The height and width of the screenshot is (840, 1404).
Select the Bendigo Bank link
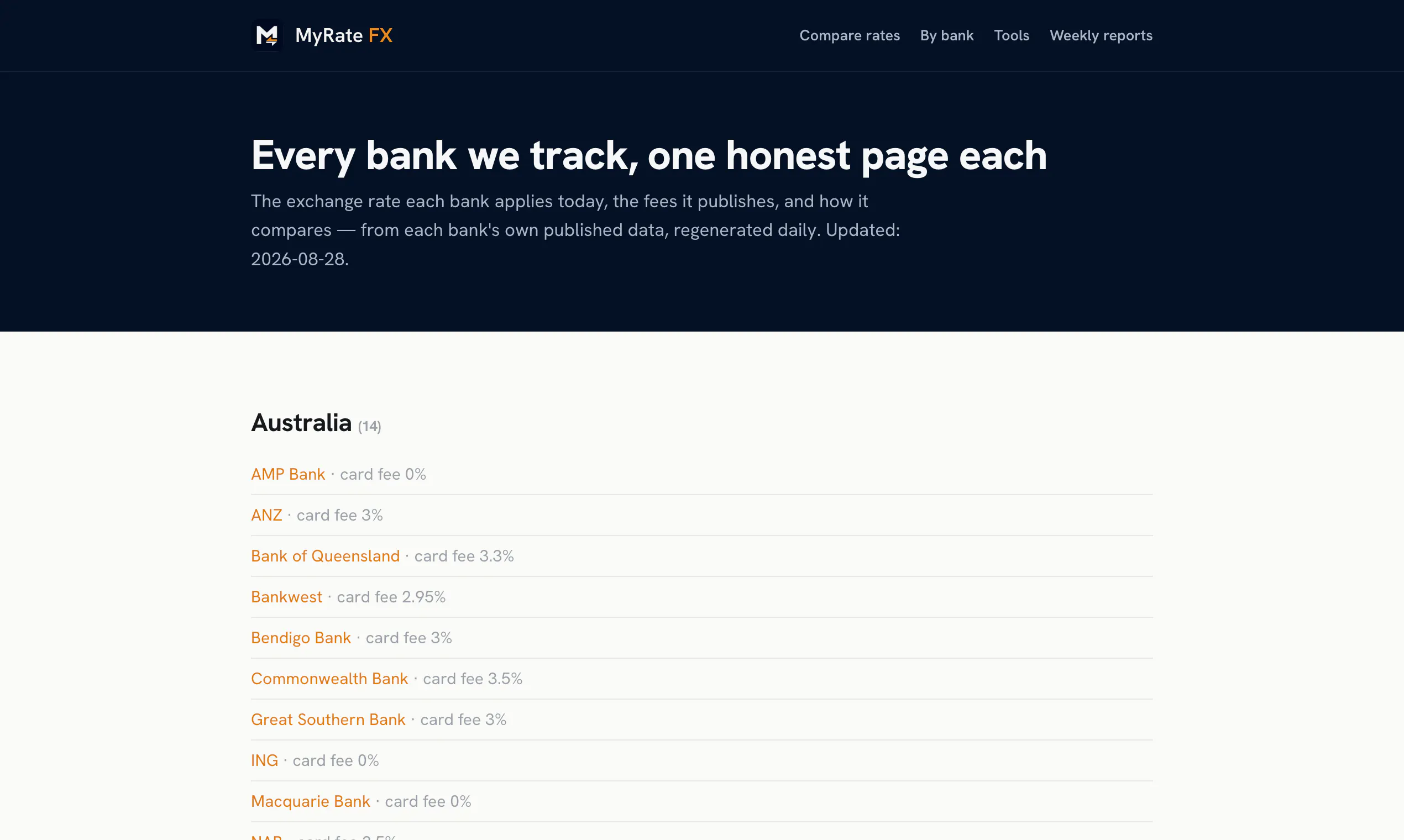point(301,637)
